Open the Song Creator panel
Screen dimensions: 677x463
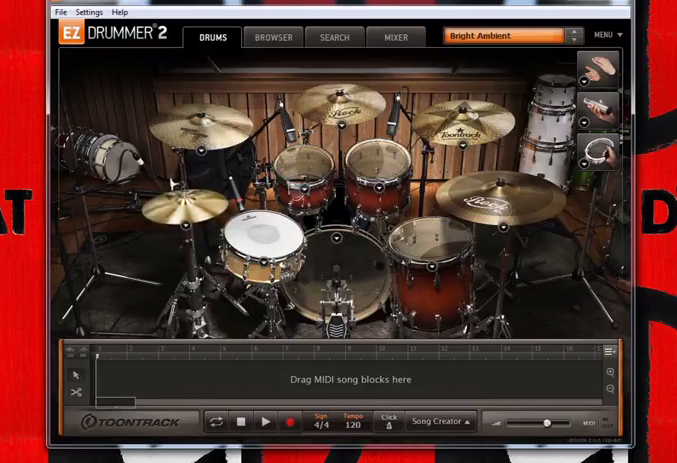[440, 422]
